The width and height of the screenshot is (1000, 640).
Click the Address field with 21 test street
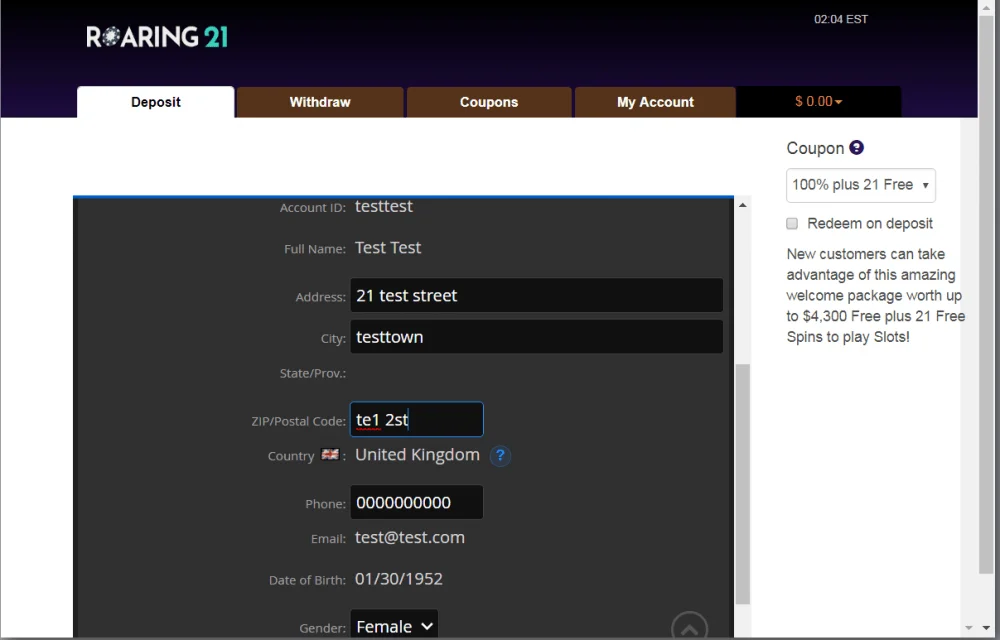[x=536, y=295]
